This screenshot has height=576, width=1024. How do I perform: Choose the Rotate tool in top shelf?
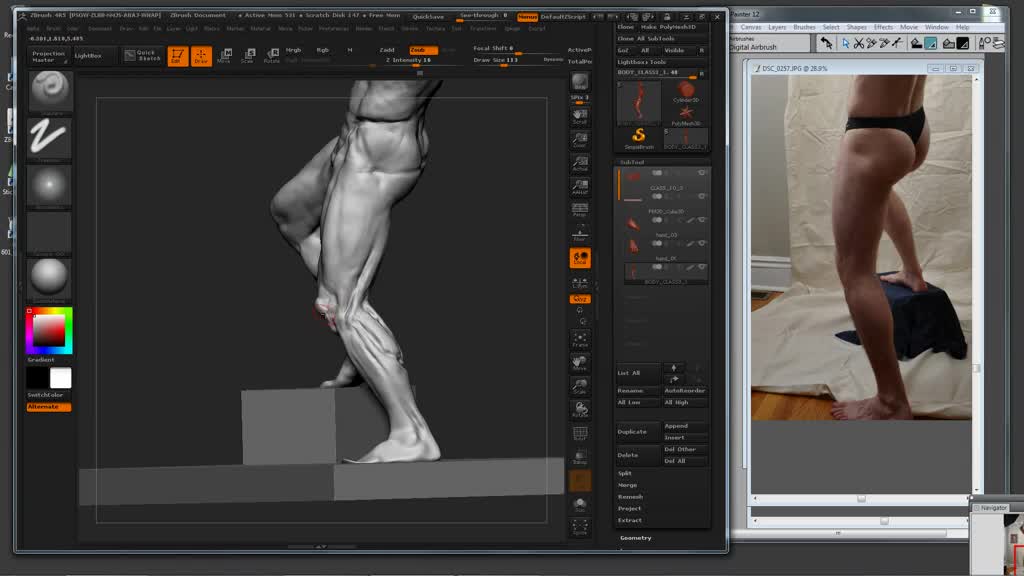tap(271, 56)
